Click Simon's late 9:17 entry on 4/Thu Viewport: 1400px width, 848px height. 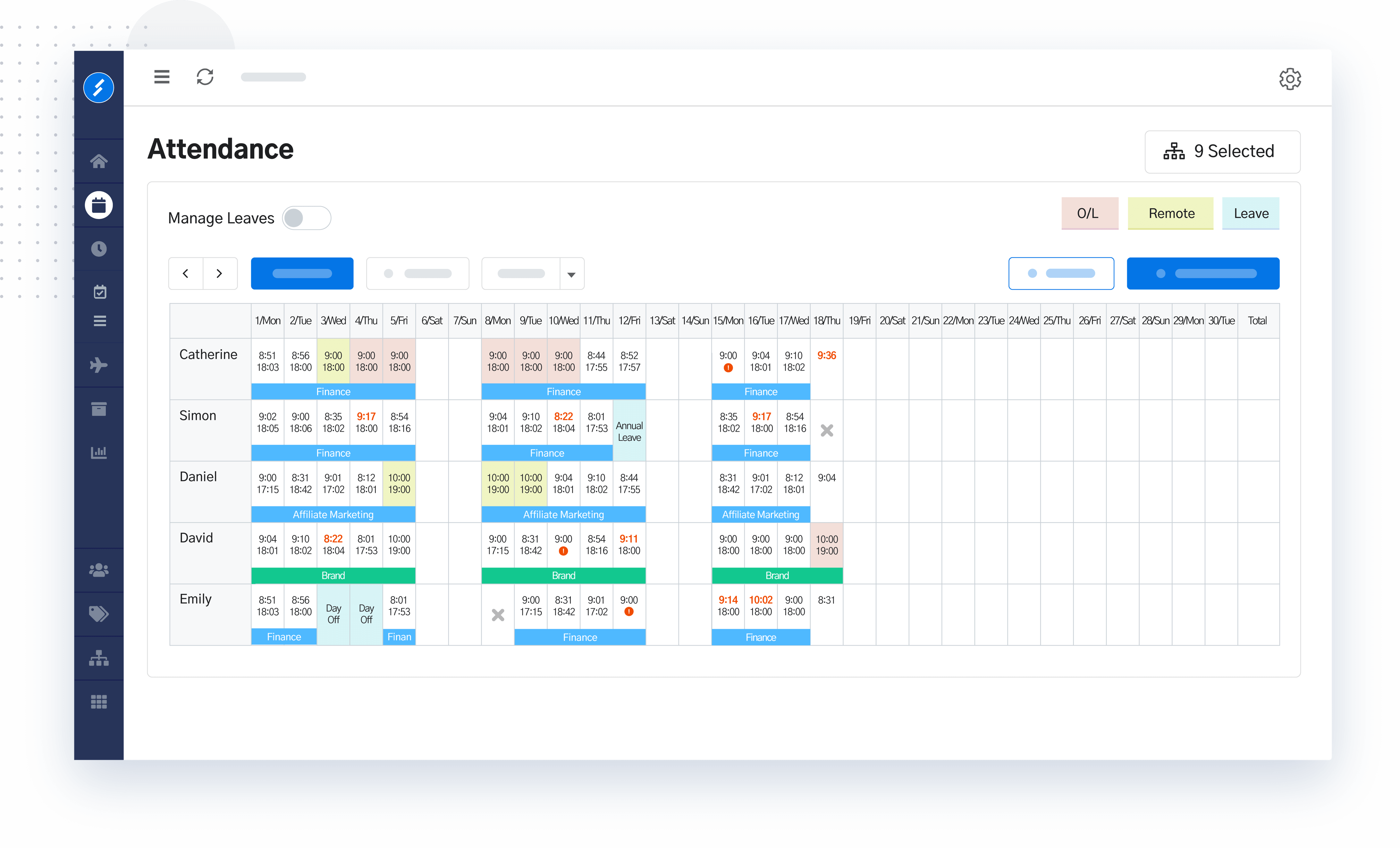[x=367, y=417]
